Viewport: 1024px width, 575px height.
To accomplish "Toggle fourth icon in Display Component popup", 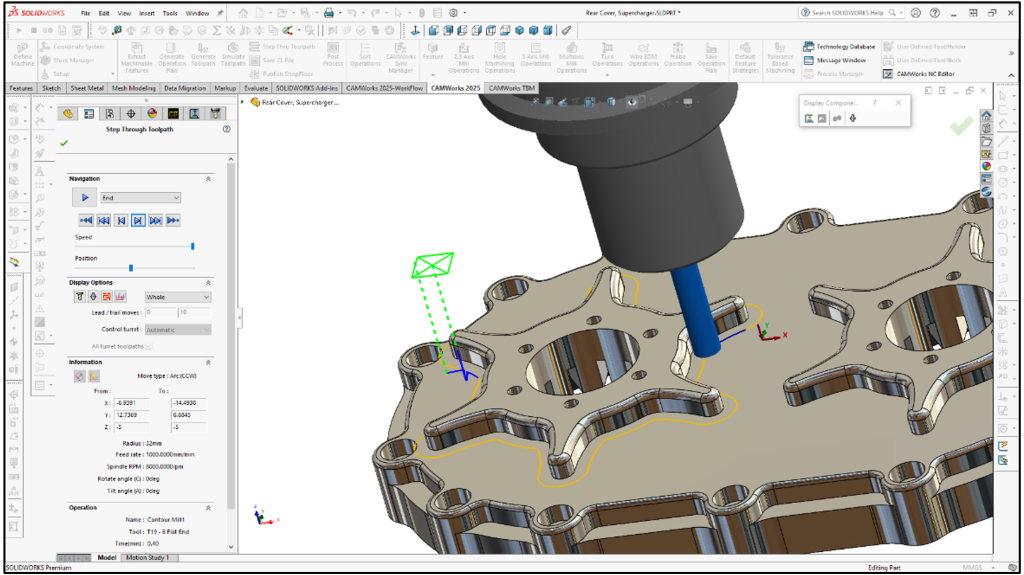I will tap(852, 118).
